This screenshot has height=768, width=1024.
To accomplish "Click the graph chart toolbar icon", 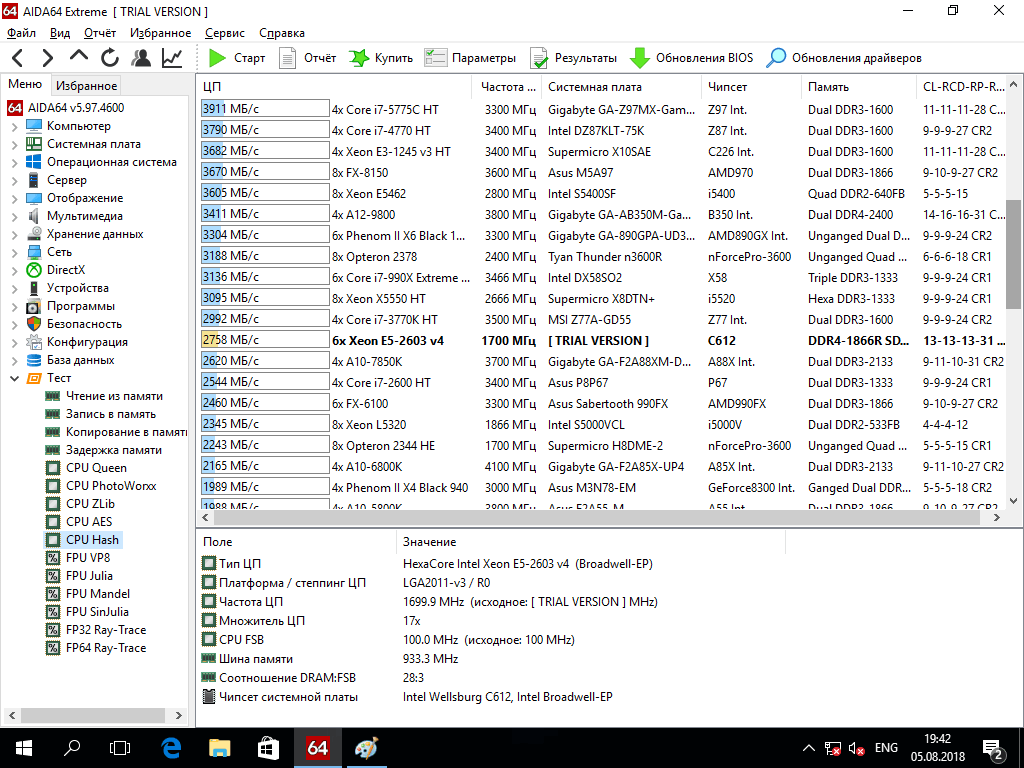I will coord(172,58).
